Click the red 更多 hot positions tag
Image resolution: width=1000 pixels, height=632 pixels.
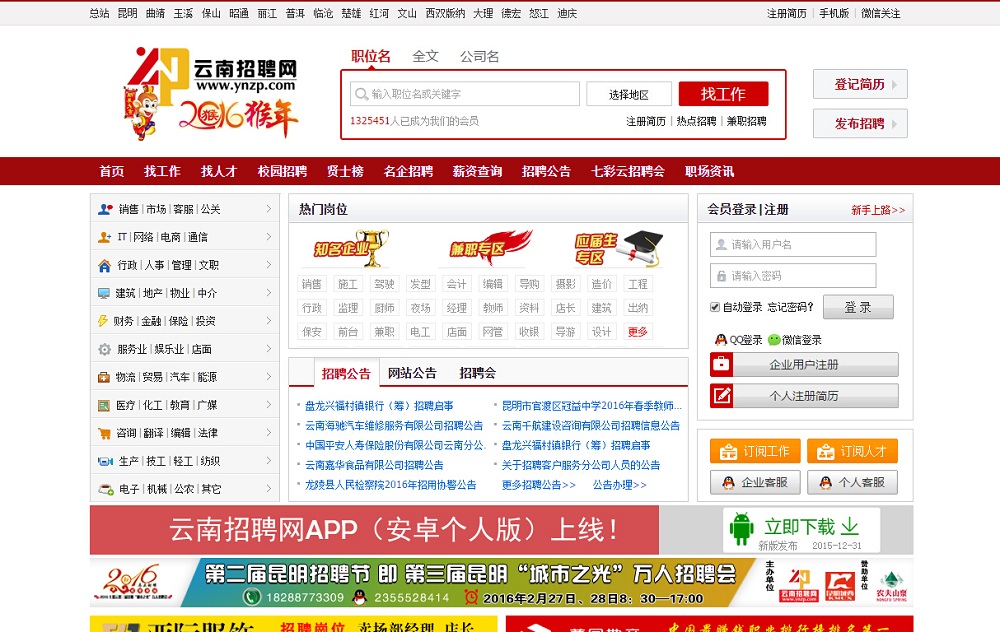click(x=638, y=332)
